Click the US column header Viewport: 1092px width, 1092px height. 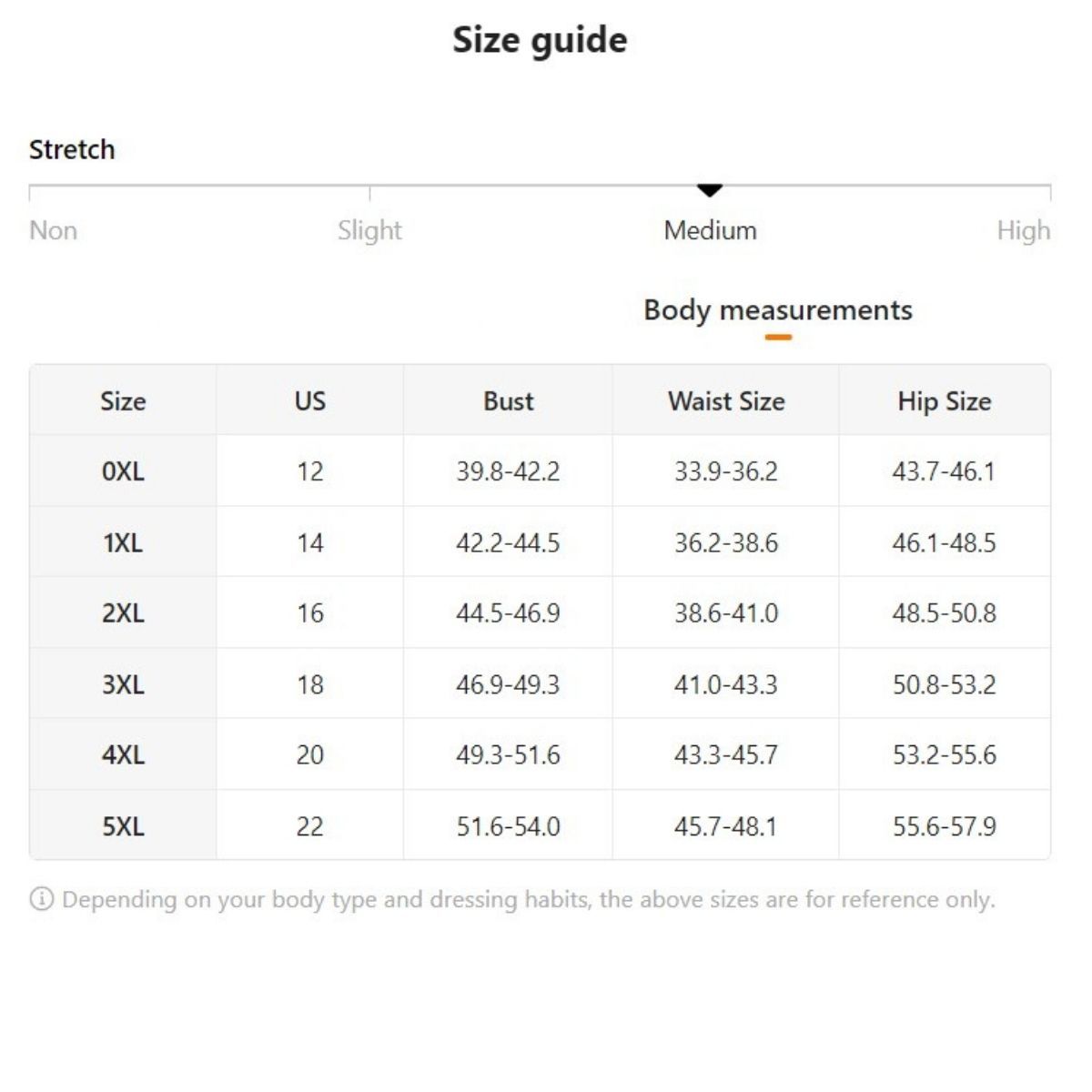[x=309, y=401]
